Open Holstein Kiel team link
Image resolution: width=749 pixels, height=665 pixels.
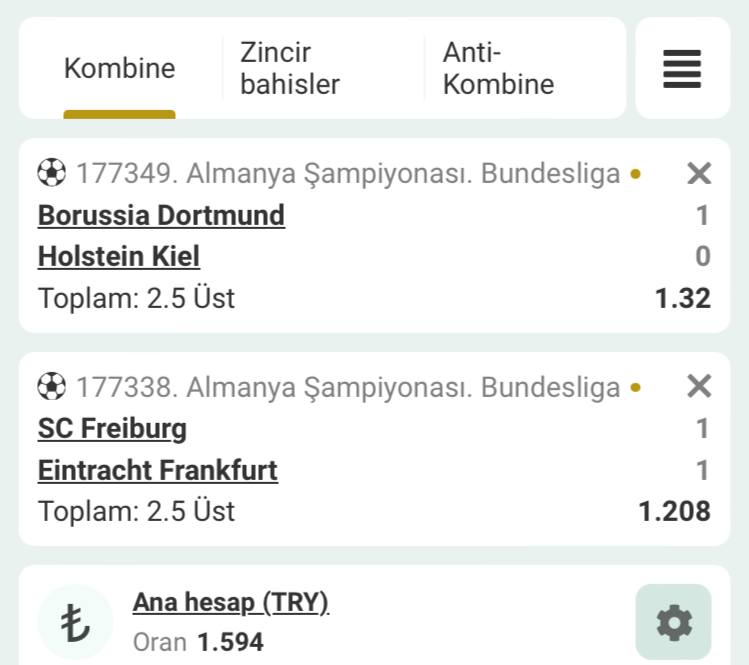coord(118,257)
